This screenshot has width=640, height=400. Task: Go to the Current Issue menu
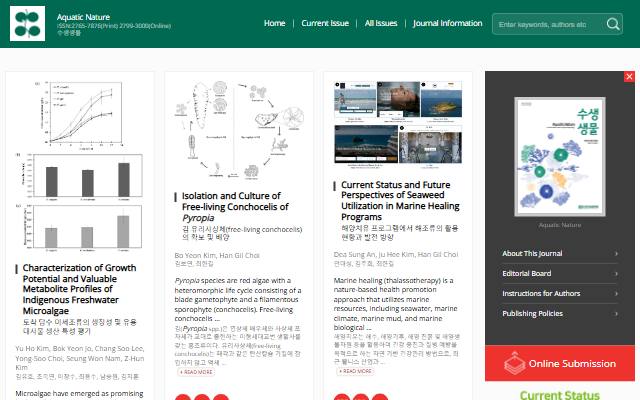[x=325, y=23]
